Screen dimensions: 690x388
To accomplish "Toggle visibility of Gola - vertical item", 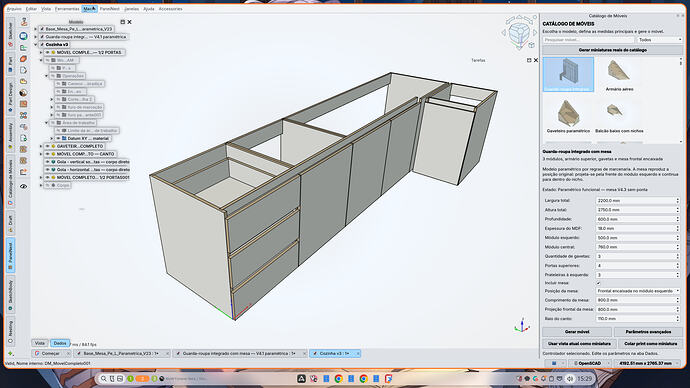I will [x=47, y=162].
